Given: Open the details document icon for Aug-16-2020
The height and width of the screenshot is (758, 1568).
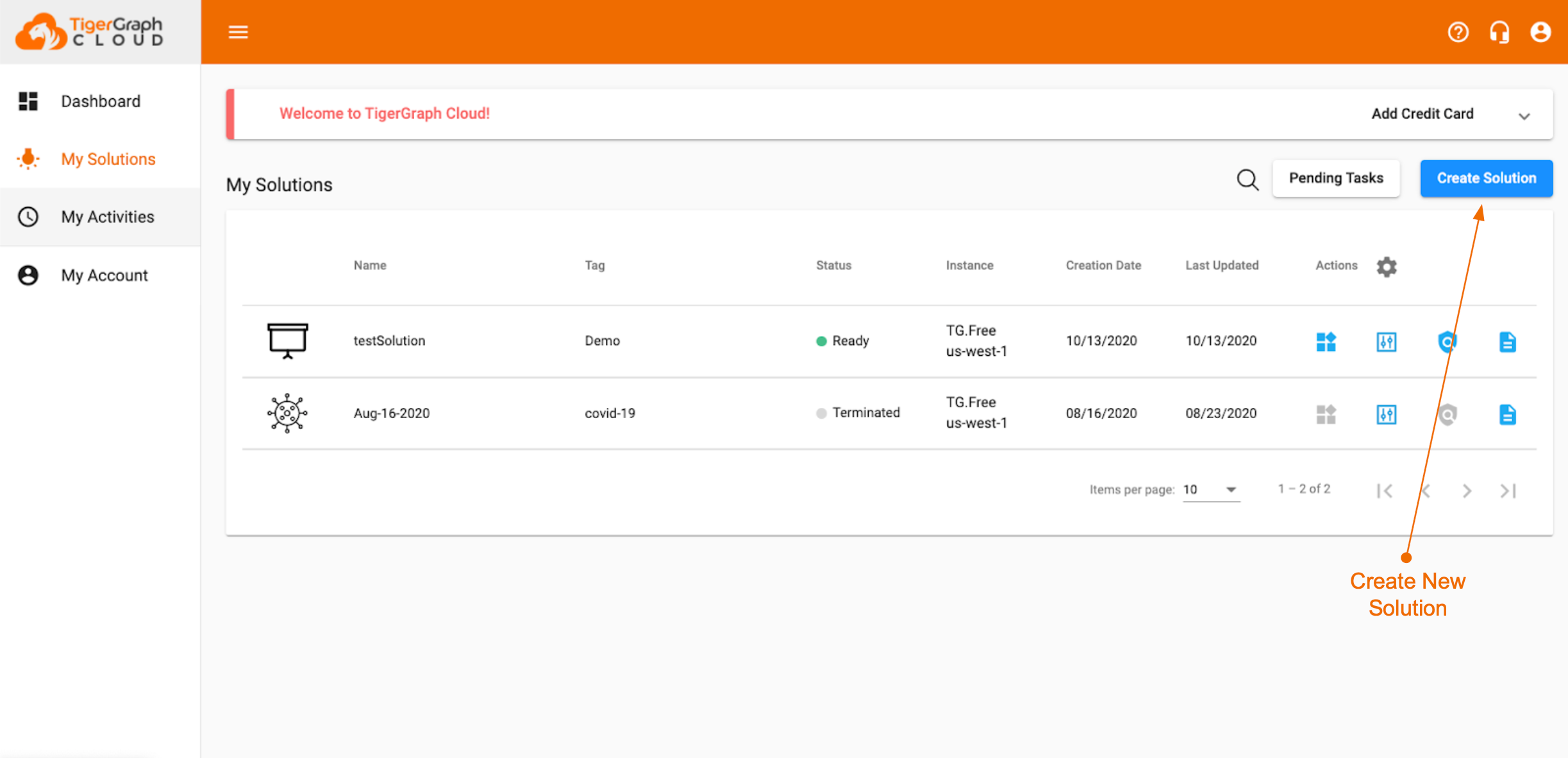Looking at the screenshot, I should (x=1507, y=414).
